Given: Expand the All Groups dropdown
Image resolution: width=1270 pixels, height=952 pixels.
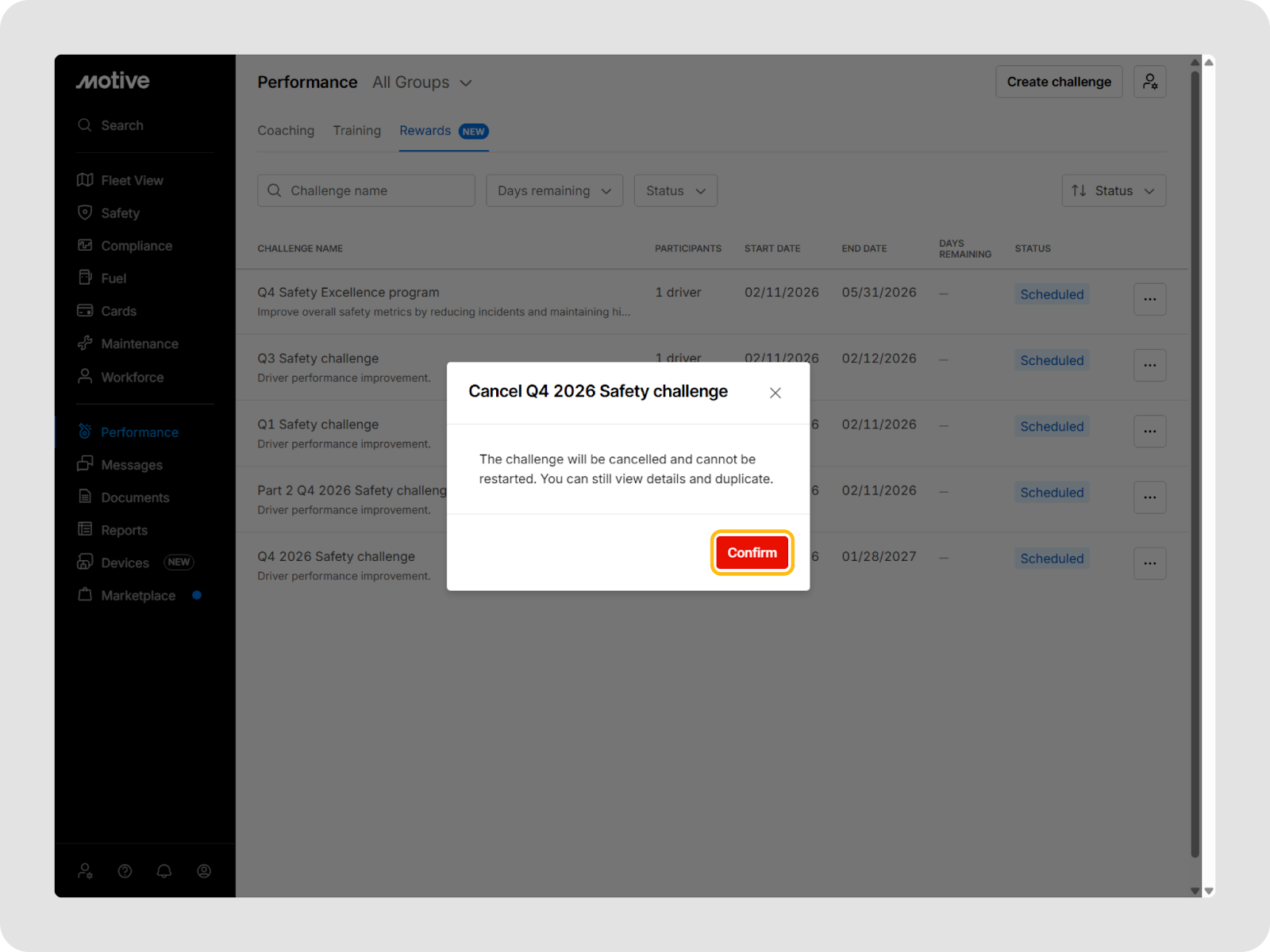Looking at the screenshot, I should pyautogui.click(x=422, y=83).
